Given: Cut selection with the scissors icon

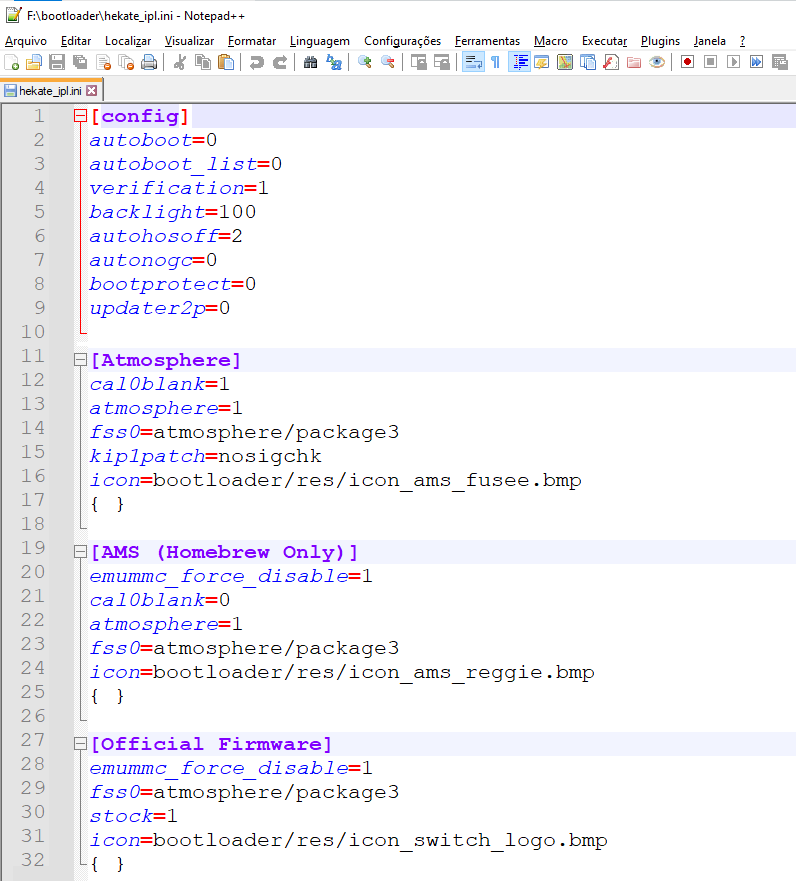Looking at the screenshot, I should coord(180,62).
